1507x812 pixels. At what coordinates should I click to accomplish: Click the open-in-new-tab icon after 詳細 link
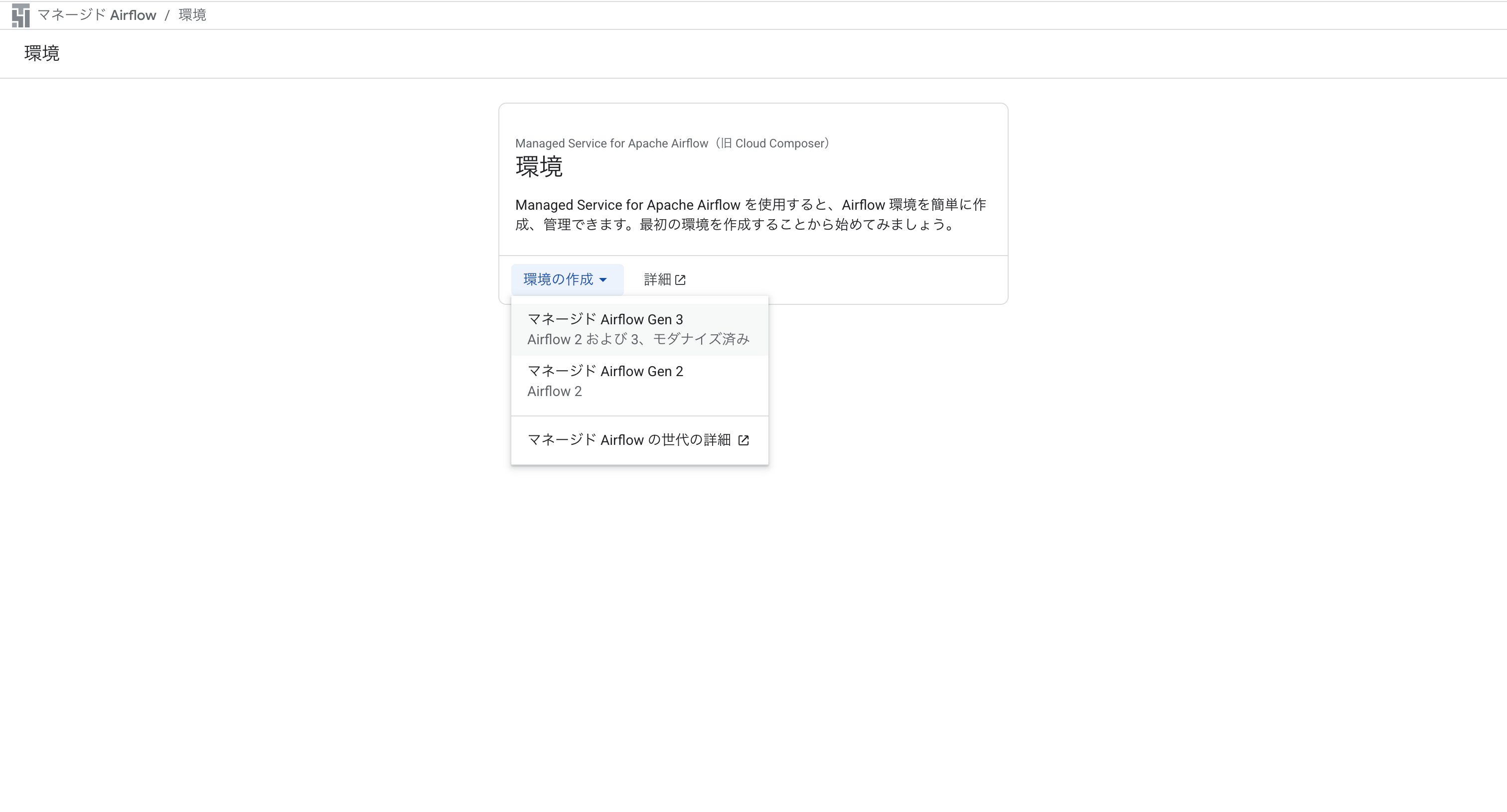coord(680,279)
